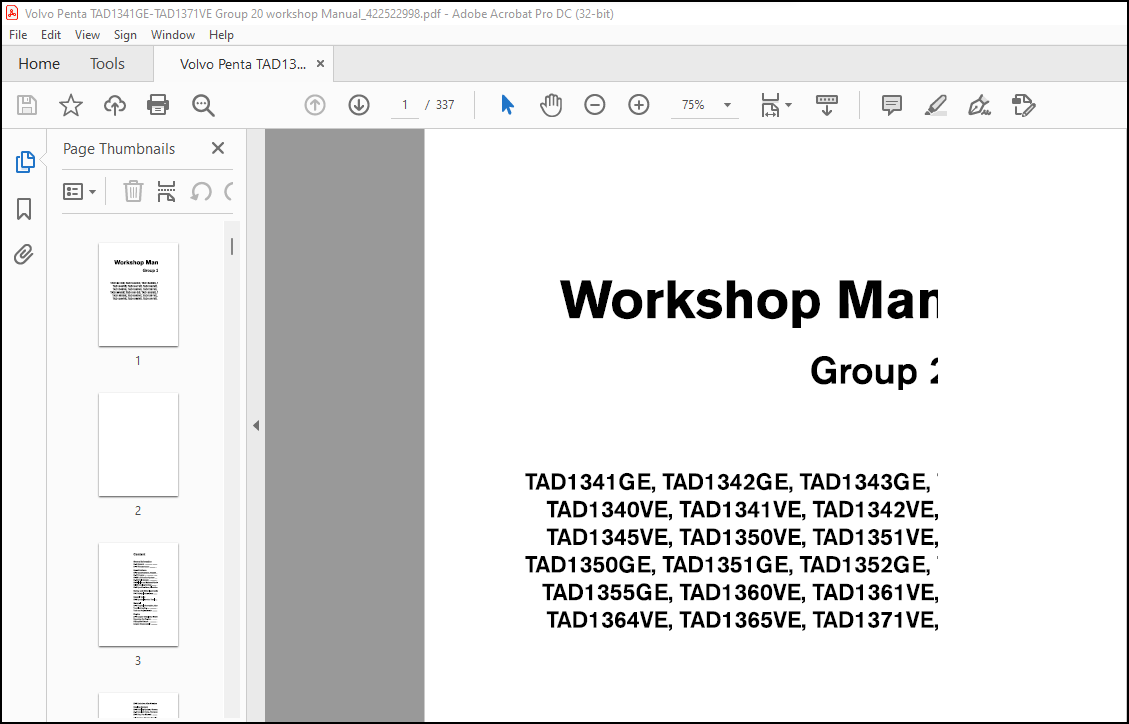1129x724 pixels.
Task: Click the current page number field
Action: click(x=405, y=105)
